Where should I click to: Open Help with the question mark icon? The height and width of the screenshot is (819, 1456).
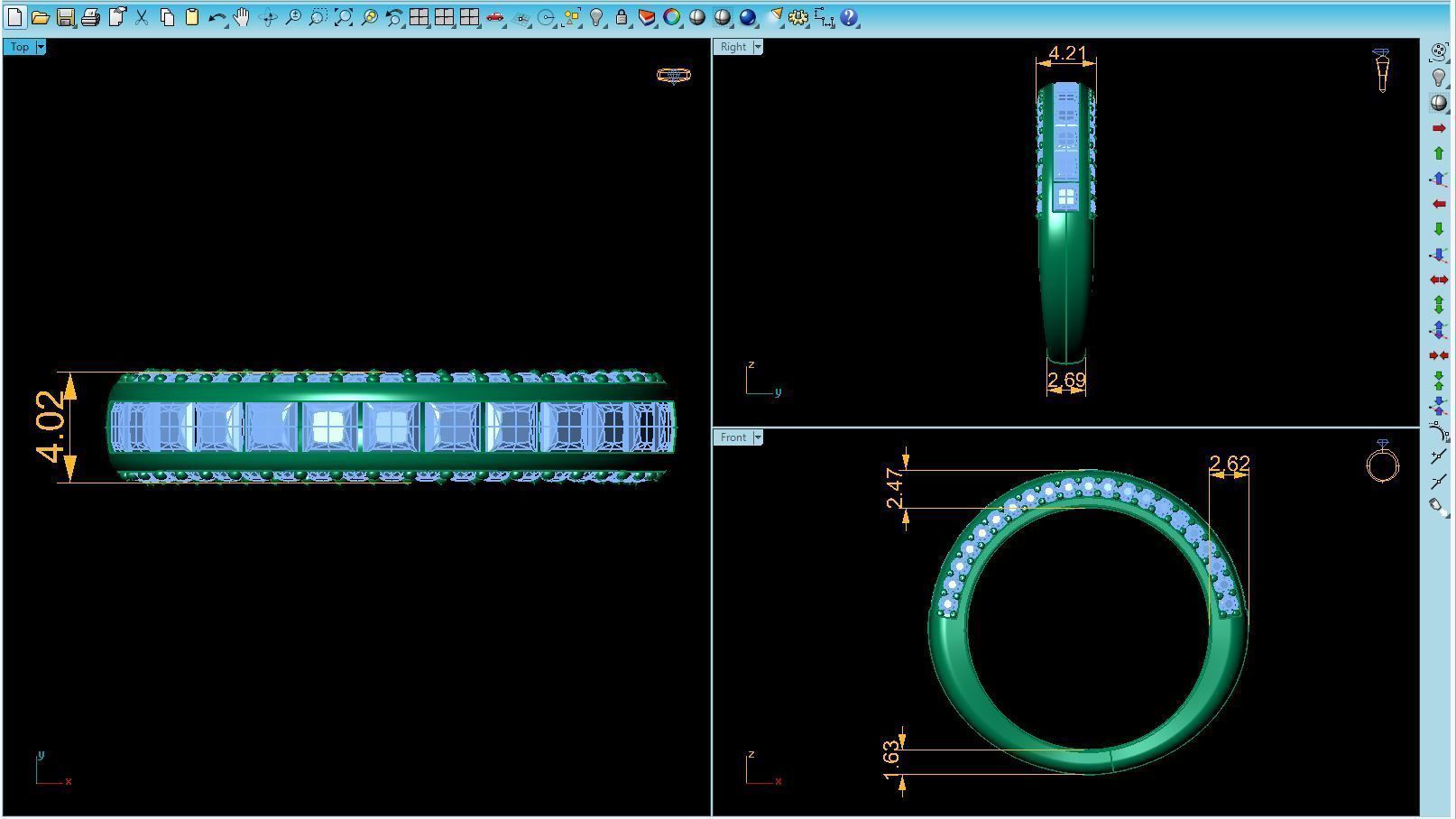click(849, 17)
